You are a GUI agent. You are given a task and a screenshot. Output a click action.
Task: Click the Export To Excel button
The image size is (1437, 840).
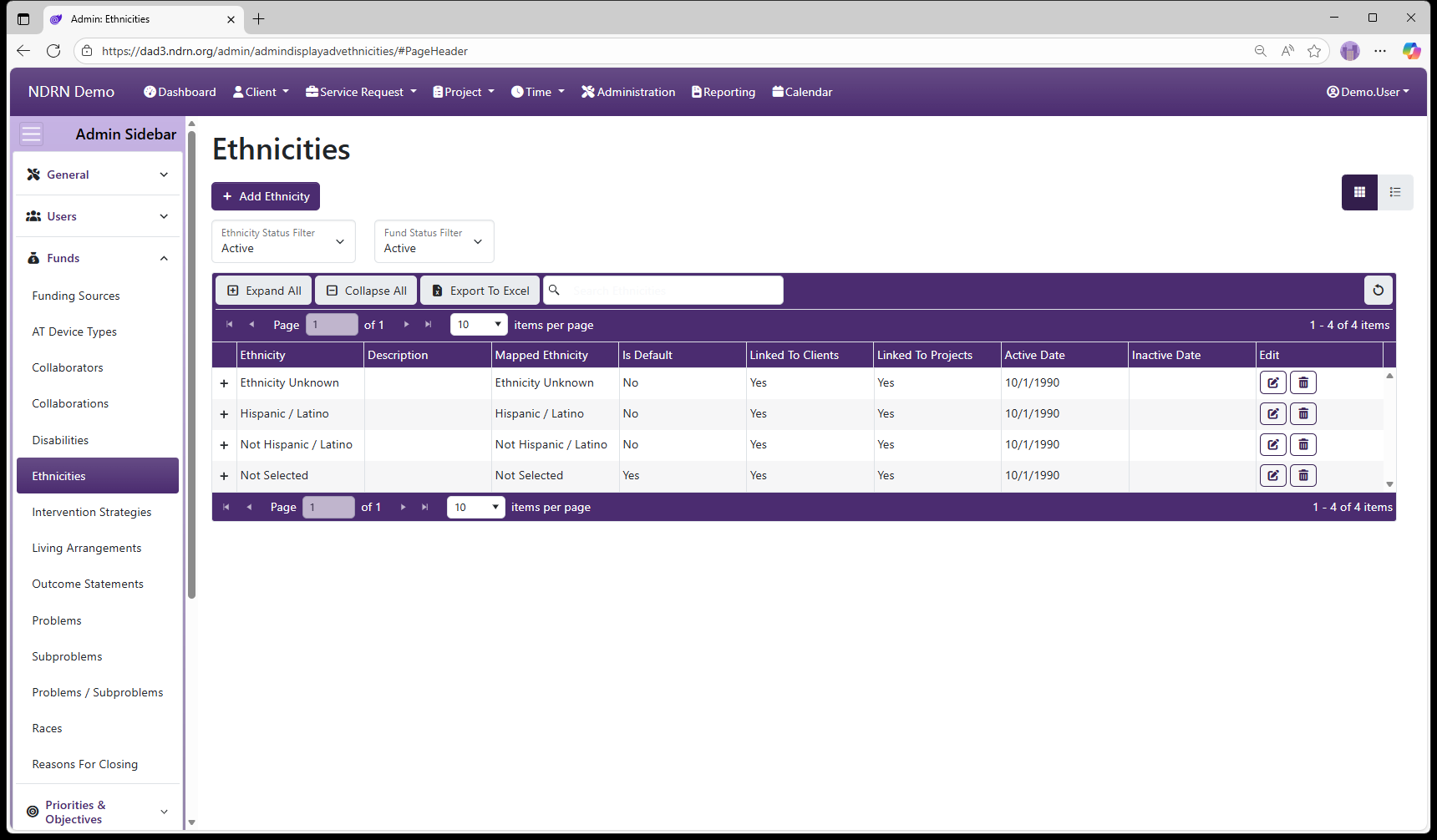[480, 291]
